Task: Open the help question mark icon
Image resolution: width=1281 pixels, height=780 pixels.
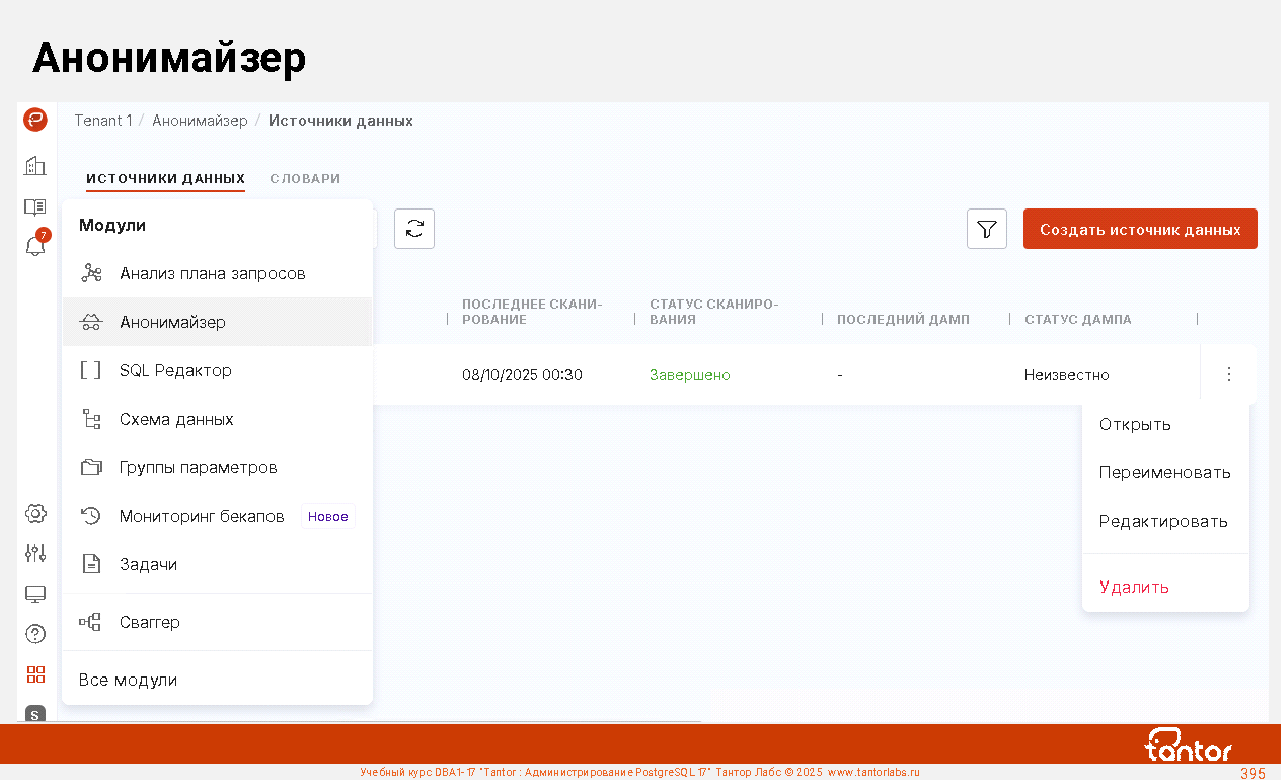Action: (36, 634)
